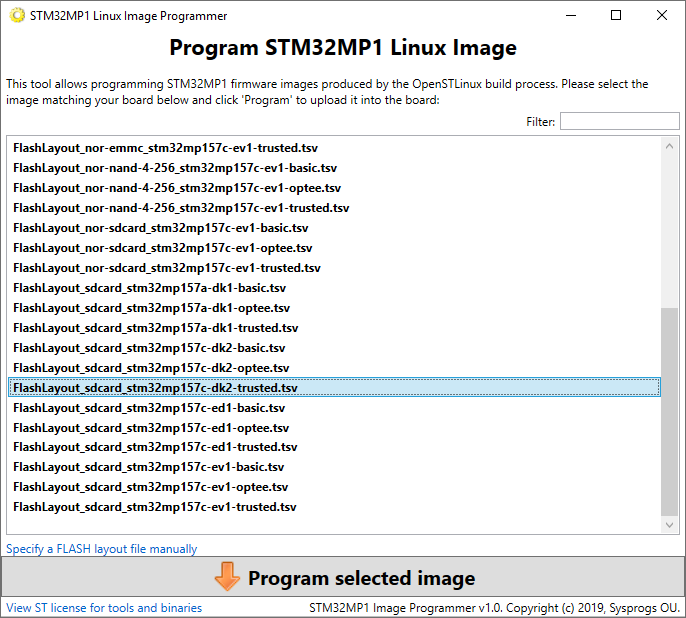Select FlashLayout_nor-emmc_stm32mp157c-ev1-trusted.tsv
686x618 pixels.
coord(335,148)
